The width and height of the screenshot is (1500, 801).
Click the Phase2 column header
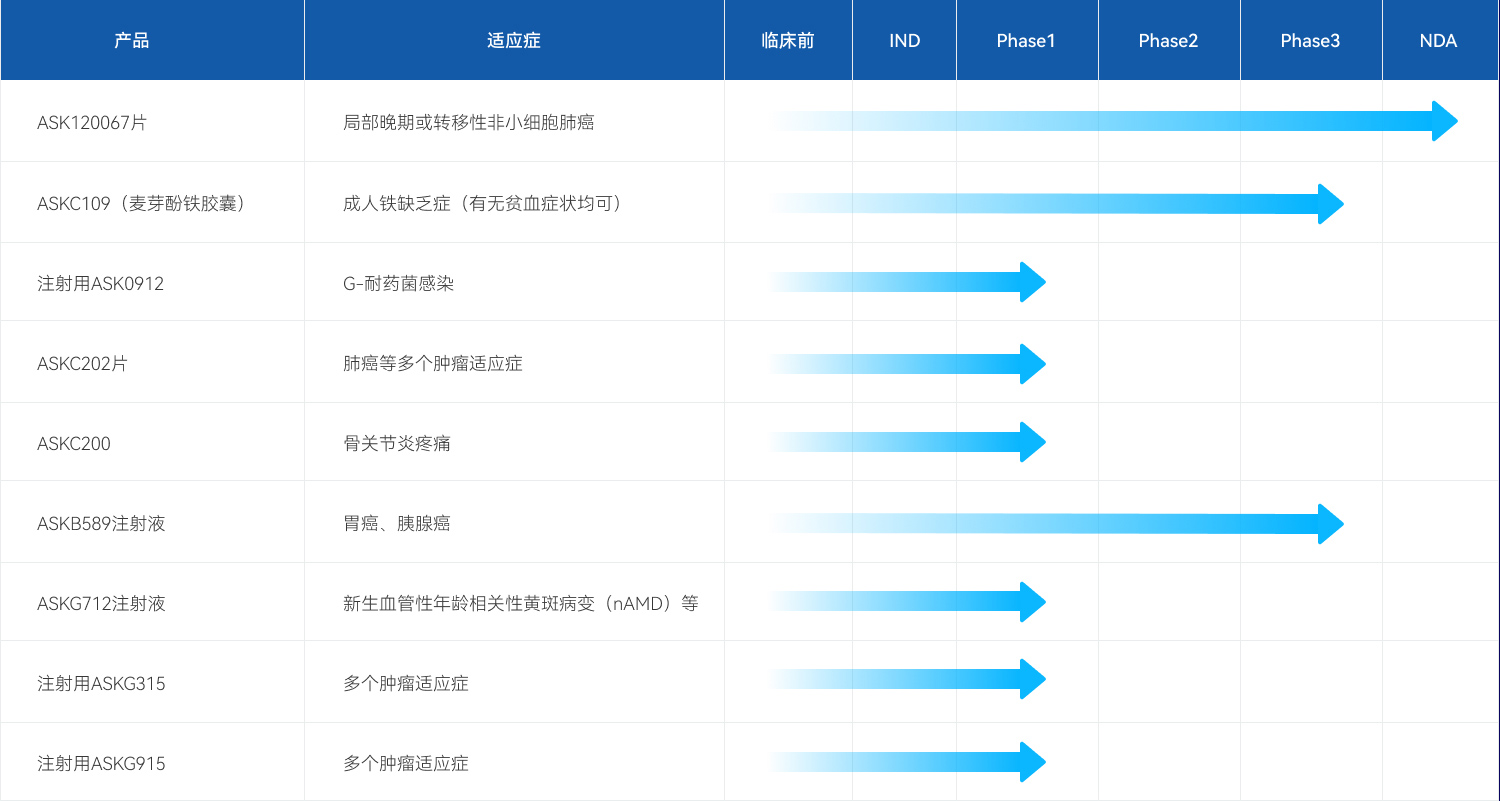1169,40
